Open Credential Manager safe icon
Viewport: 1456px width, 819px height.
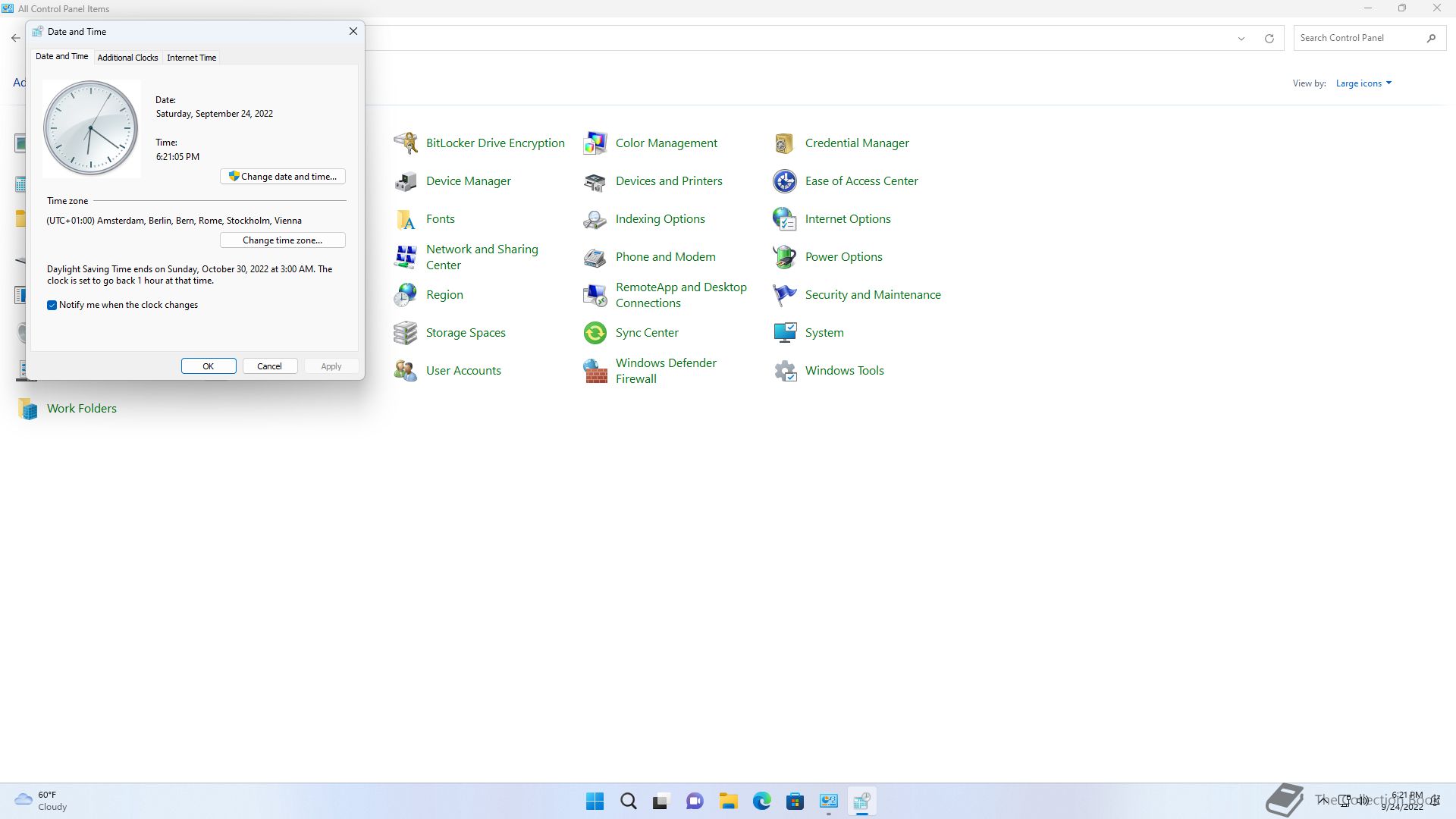(785, 143)
